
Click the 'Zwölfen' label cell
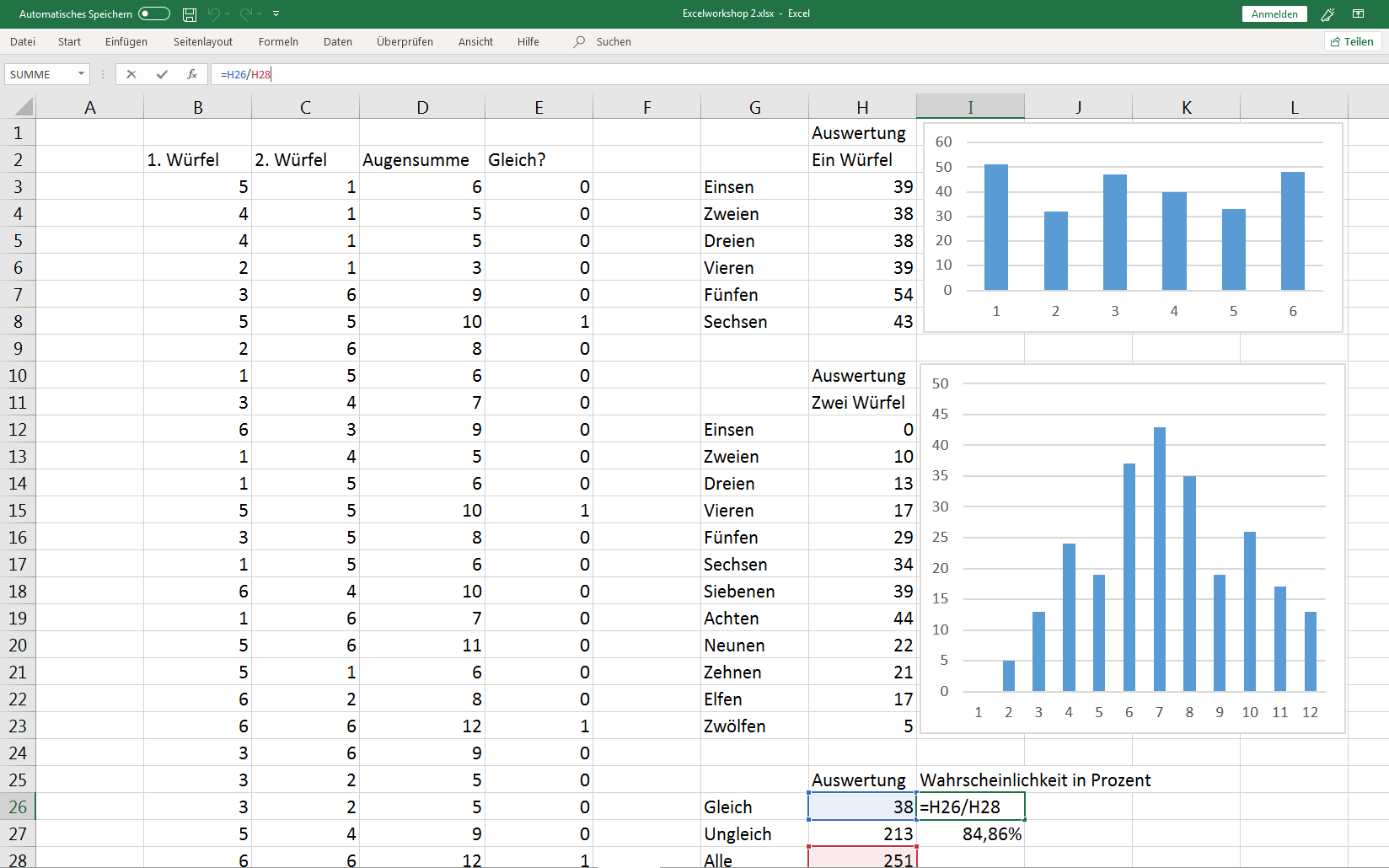[754, 726]
